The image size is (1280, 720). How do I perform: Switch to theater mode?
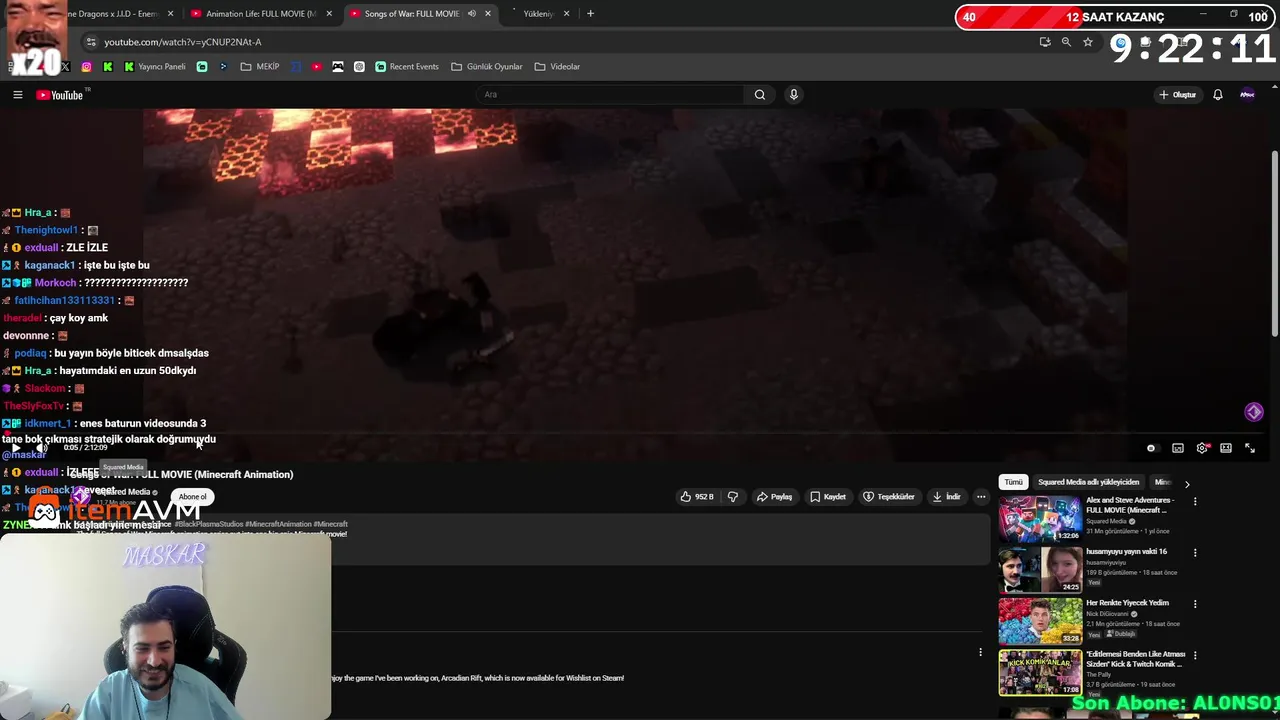[1226, 448]
